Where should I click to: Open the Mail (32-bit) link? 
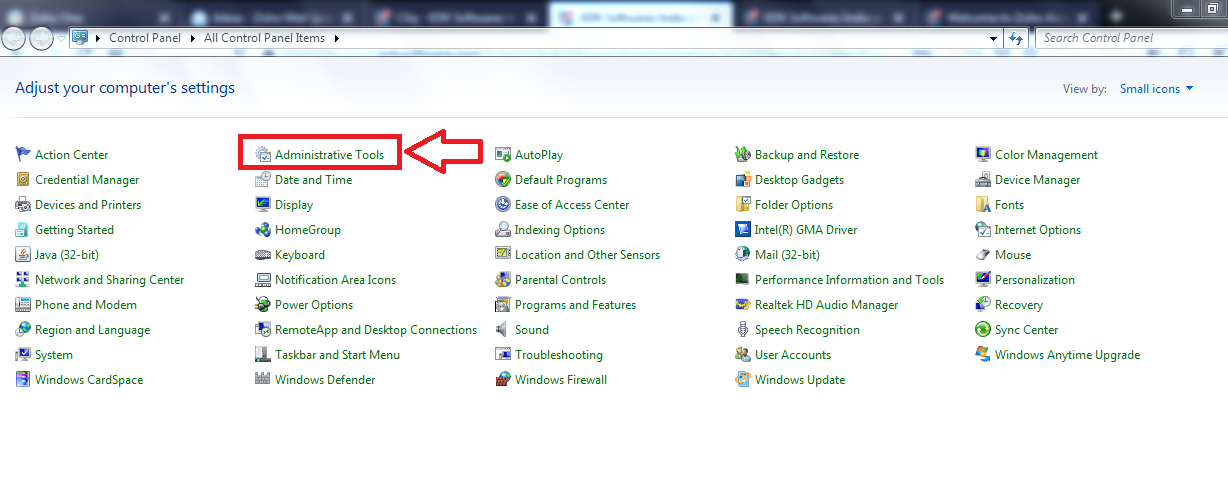pyautogui.click(x=787, y=255)
